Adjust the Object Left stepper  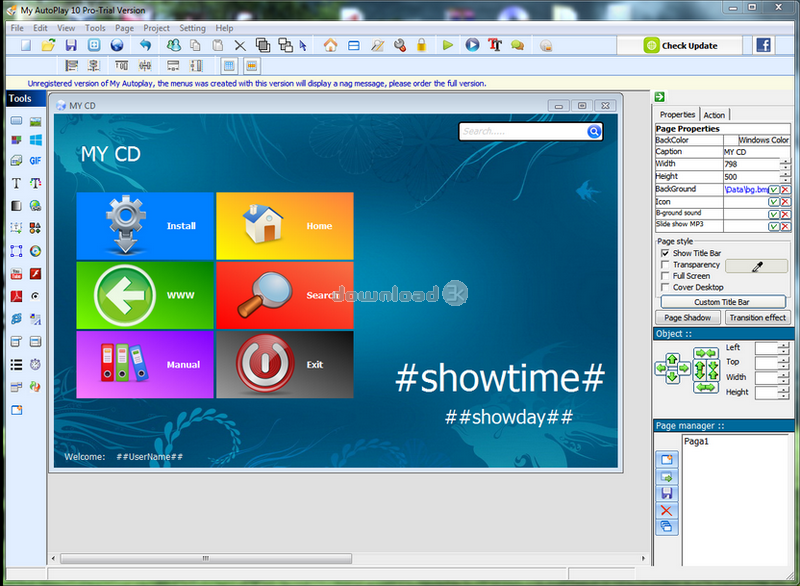[784, 348]
